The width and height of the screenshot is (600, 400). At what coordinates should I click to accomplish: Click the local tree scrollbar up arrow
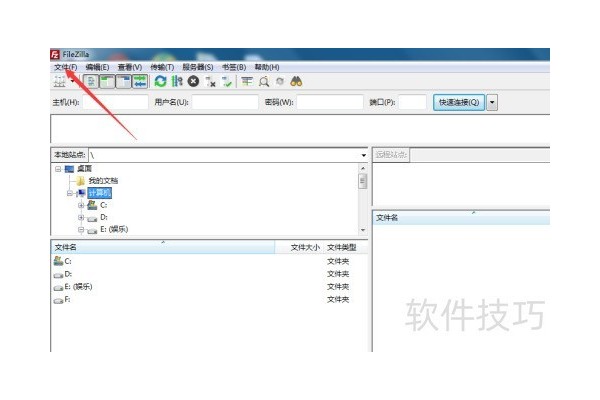click(363, 168)
